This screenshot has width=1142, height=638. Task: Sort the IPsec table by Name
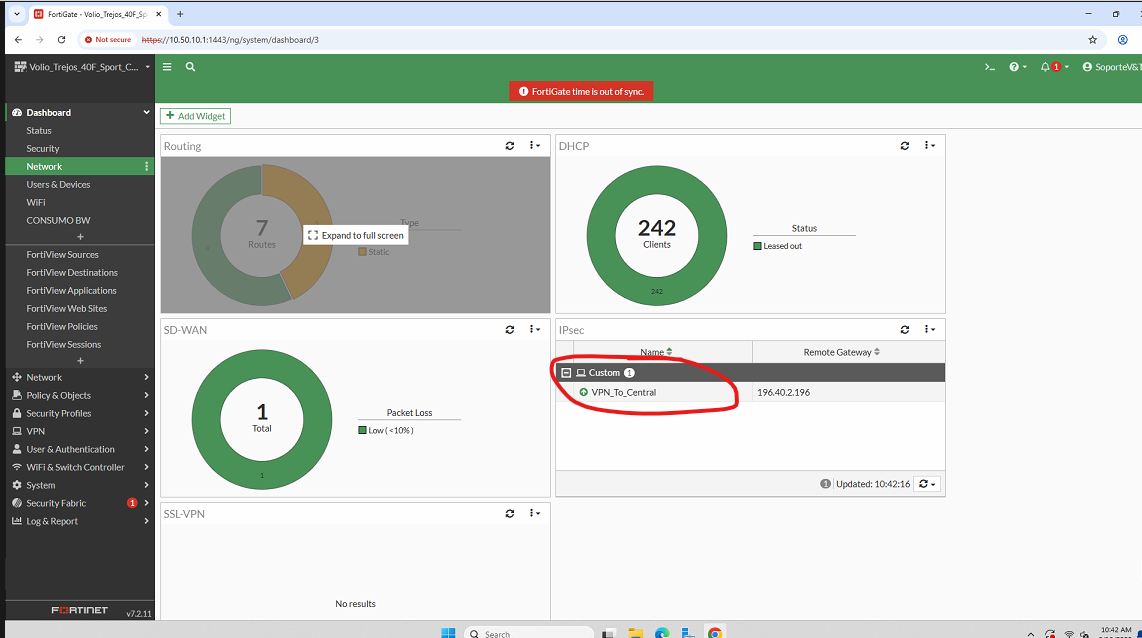[655, 353]
